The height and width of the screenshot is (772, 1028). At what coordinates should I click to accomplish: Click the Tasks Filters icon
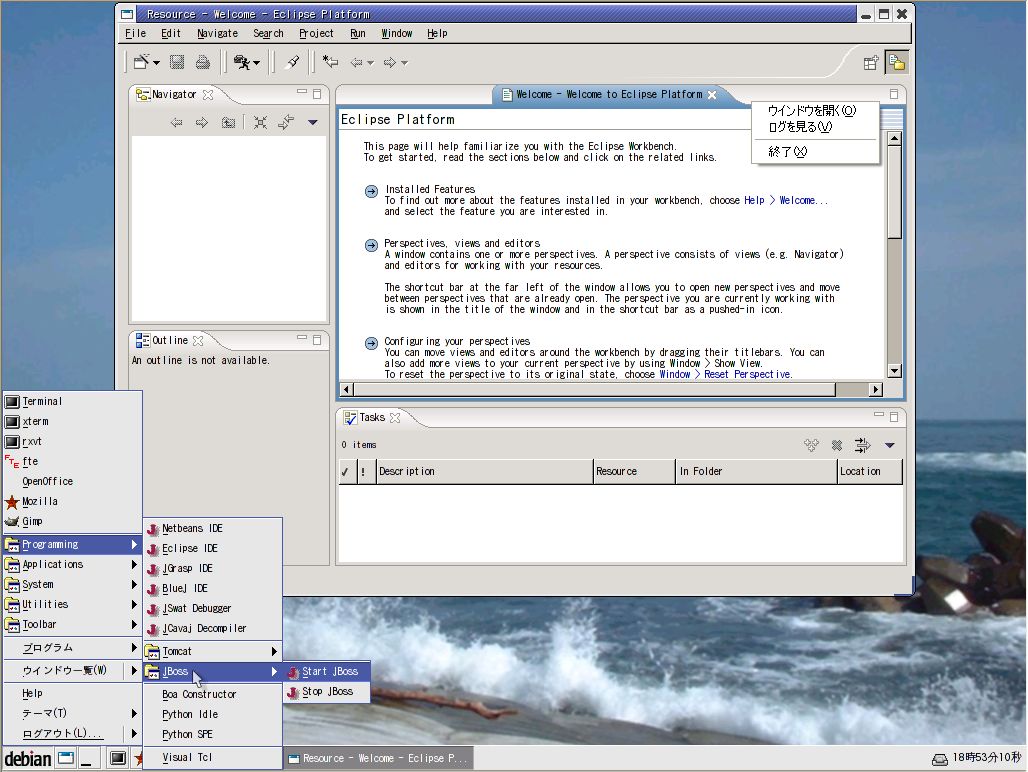point(862,446)
